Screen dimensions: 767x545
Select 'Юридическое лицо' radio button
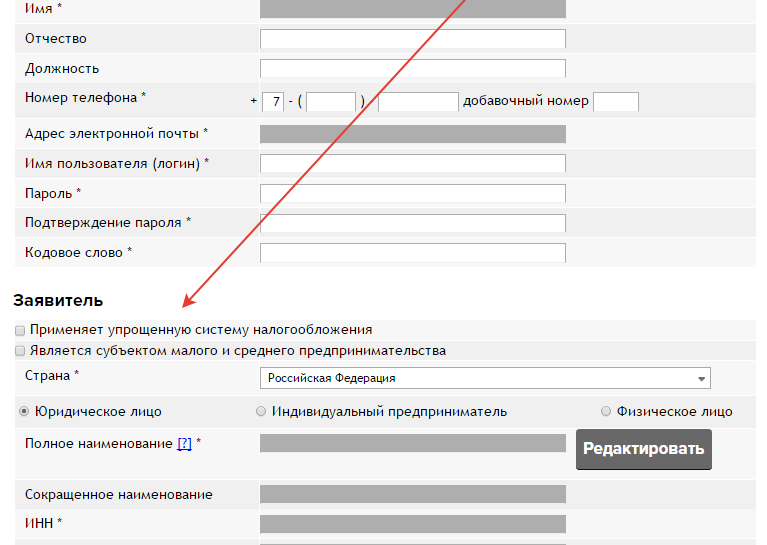point(24,411)
